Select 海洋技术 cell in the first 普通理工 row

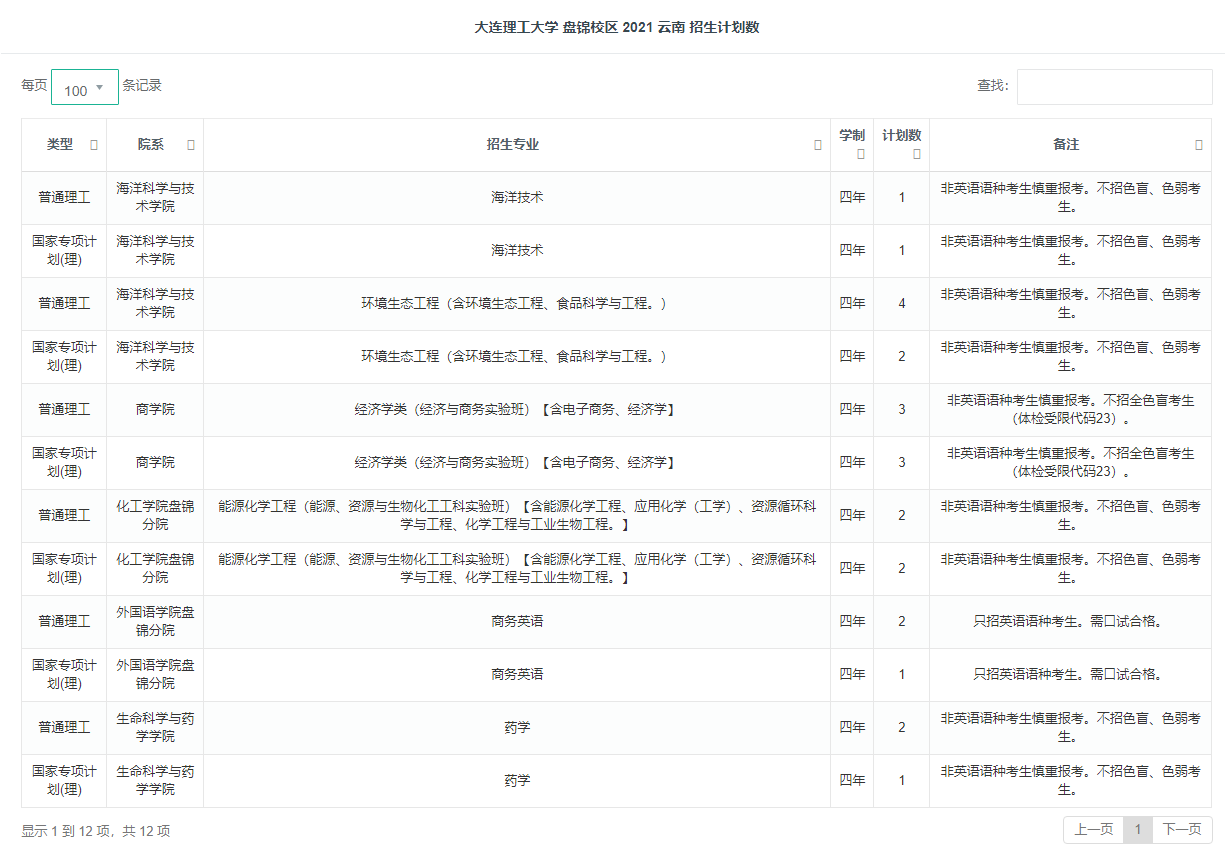point(517,198)
